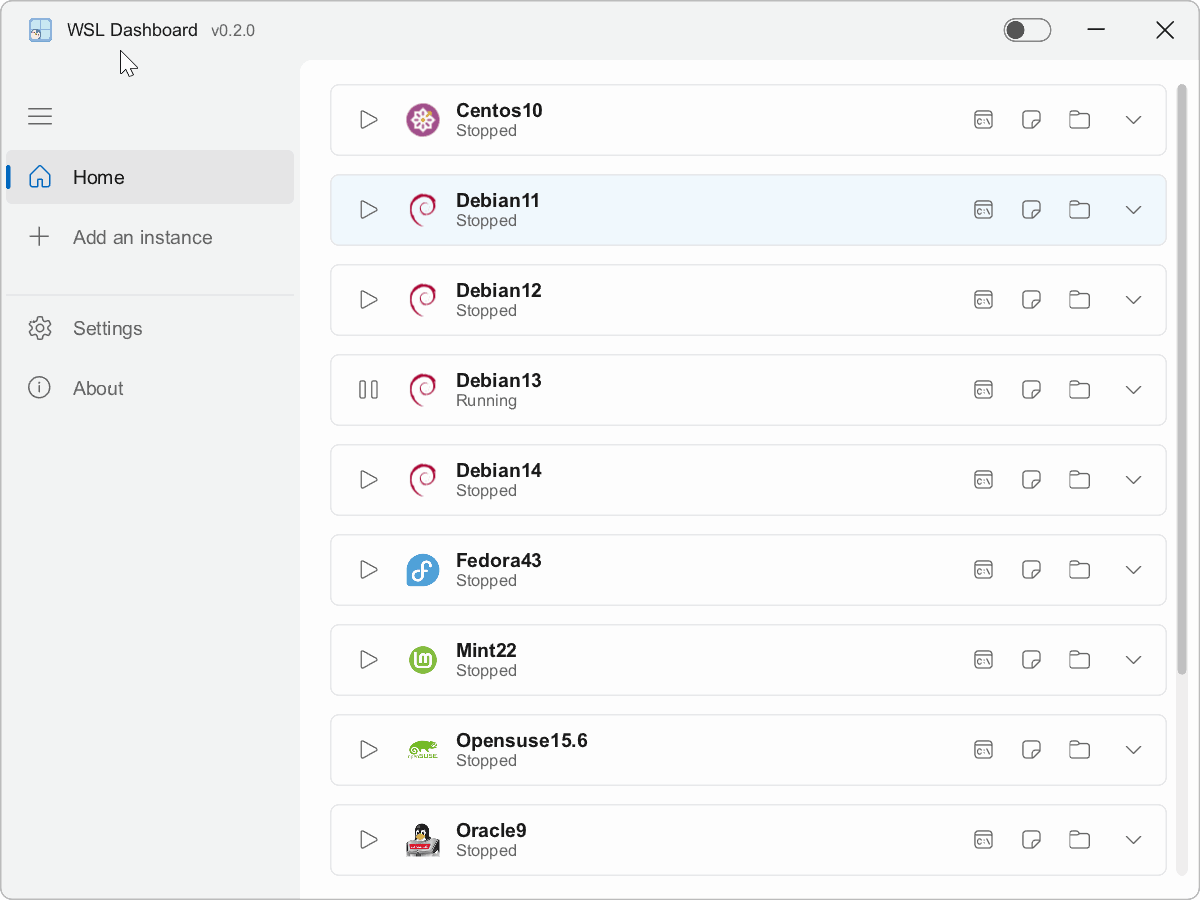Viewport: 1200px width, 900px height.
Task: Expand the Debian13 chevron dropdown
Action: pos(1133,390)
